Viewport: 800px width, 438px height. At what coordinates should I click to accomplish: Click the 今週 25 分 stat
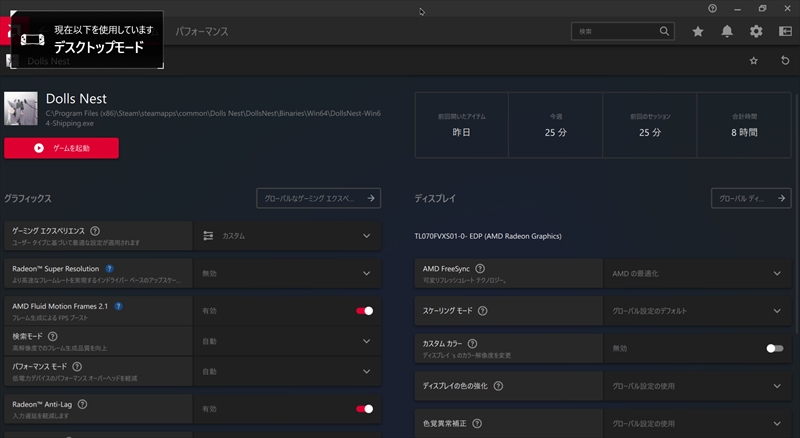coord(556,125)
